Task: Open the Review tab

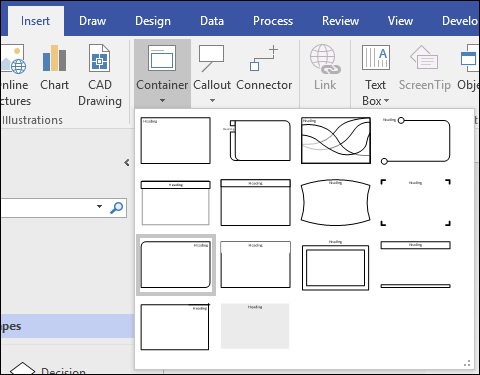Action: pos(340,21)
